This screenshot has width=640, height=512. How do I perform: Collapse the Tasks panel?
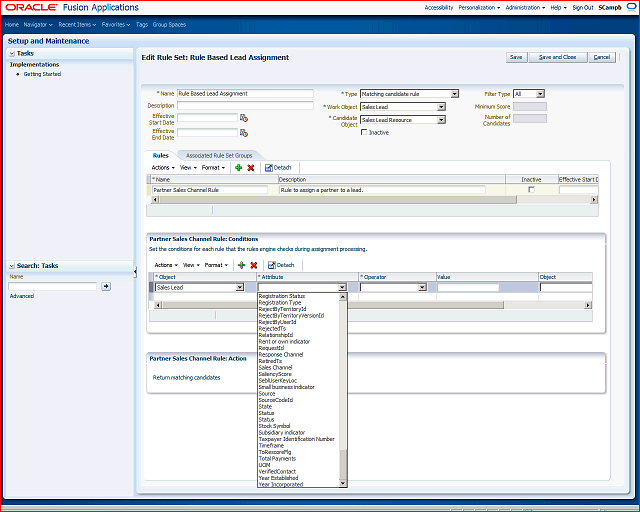point(12,53)
